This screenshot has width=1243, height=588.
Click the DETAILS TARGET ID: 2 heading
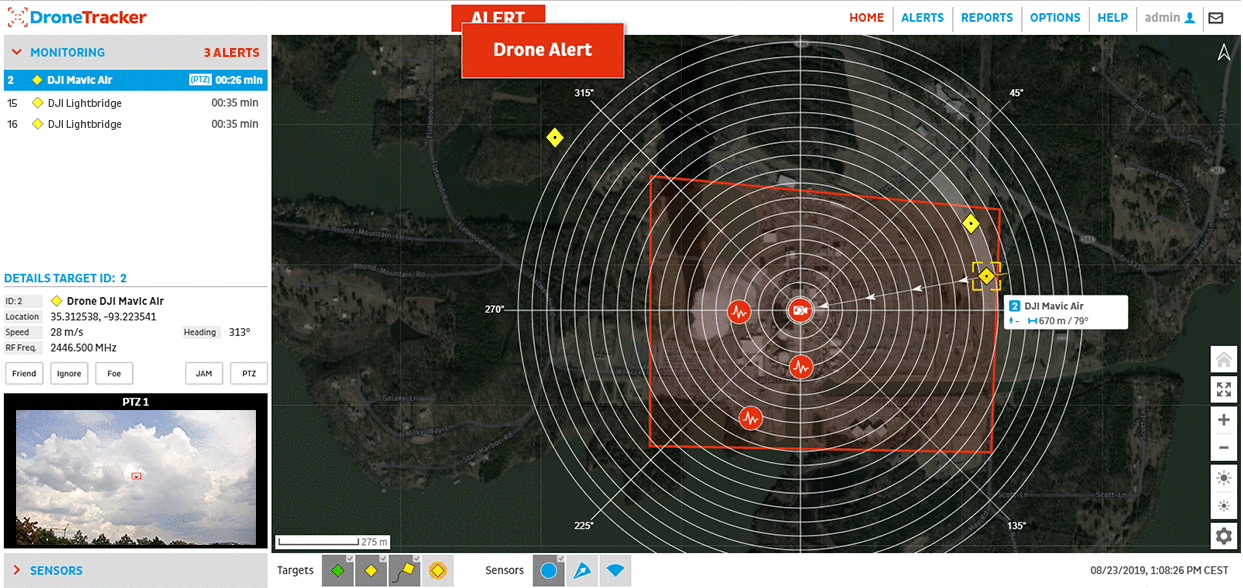[x=66, y=278]
